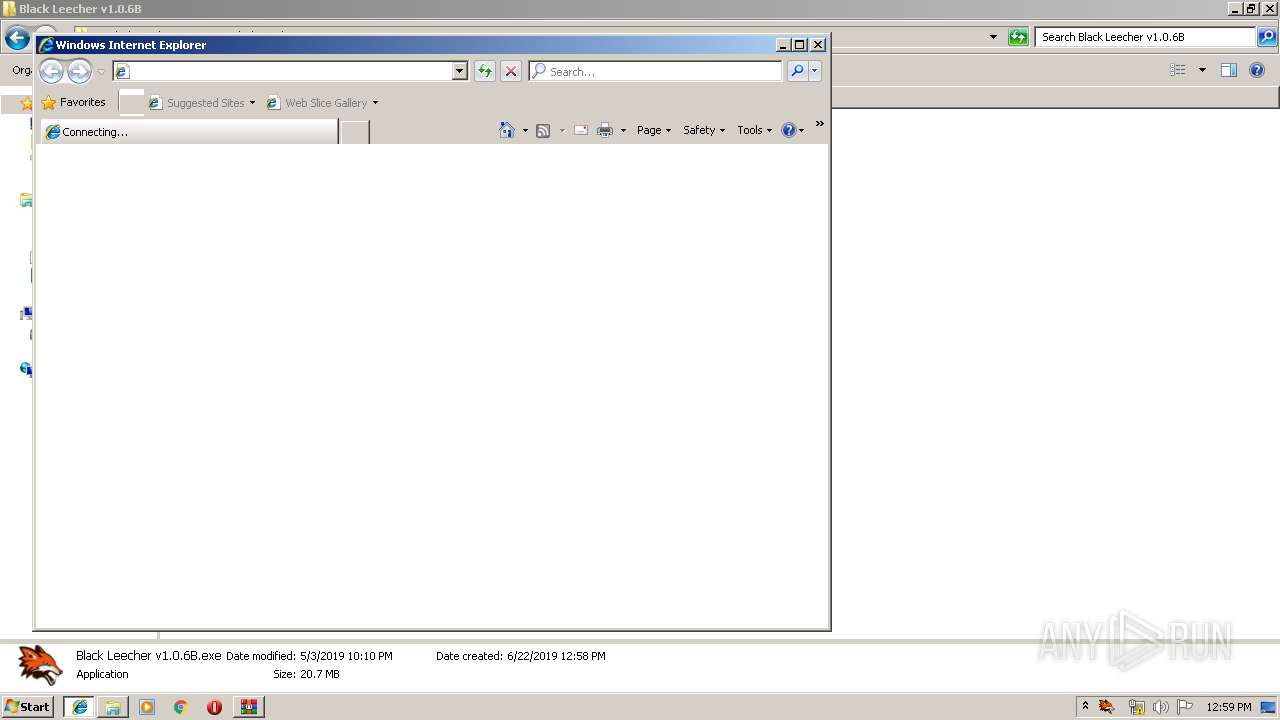Screen dimensions: 1280x720
Task: Open the Tools menu
Action: click(755, 130)
